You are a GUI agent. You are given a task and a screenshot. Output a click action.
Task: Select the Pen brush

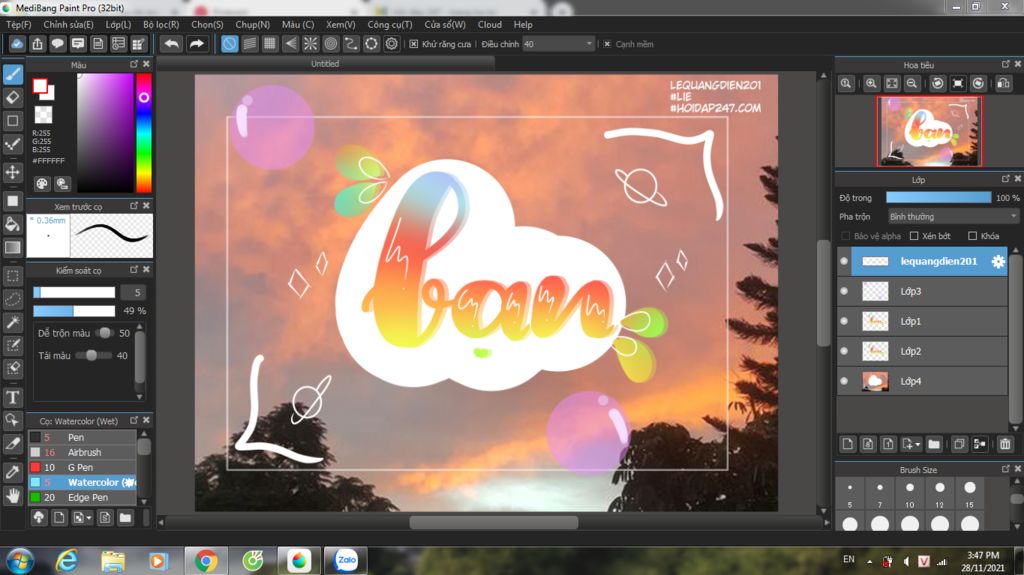tap(82, 437)
